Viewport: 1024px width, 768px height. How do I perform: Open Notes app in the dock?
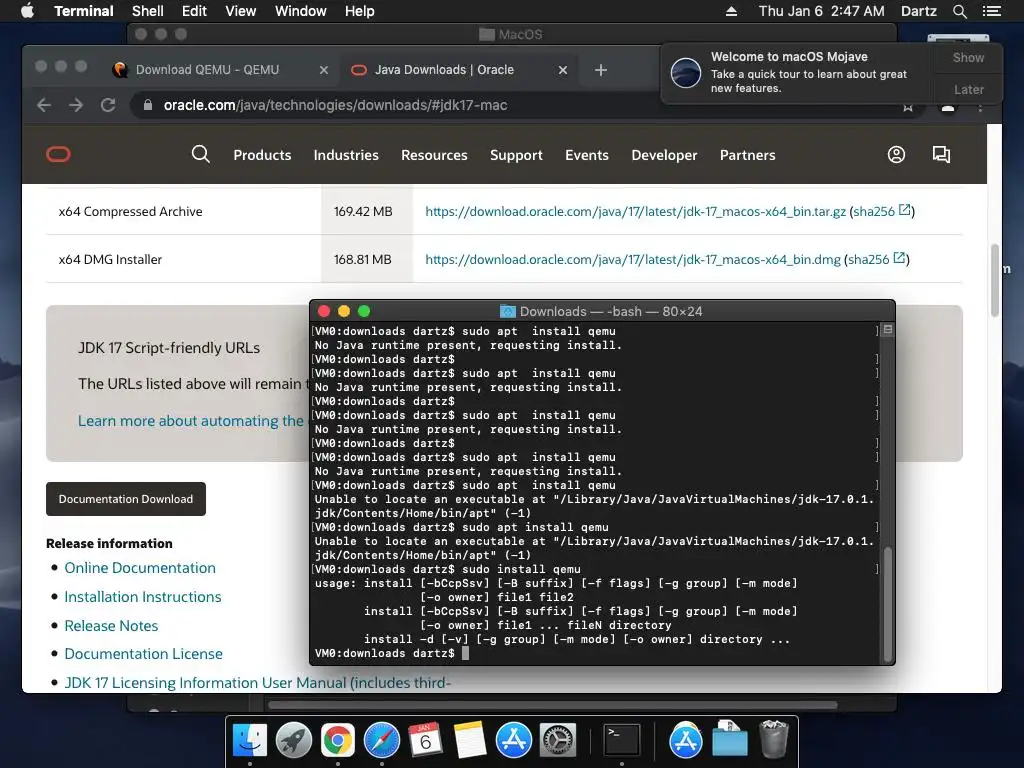coord(470,741)
